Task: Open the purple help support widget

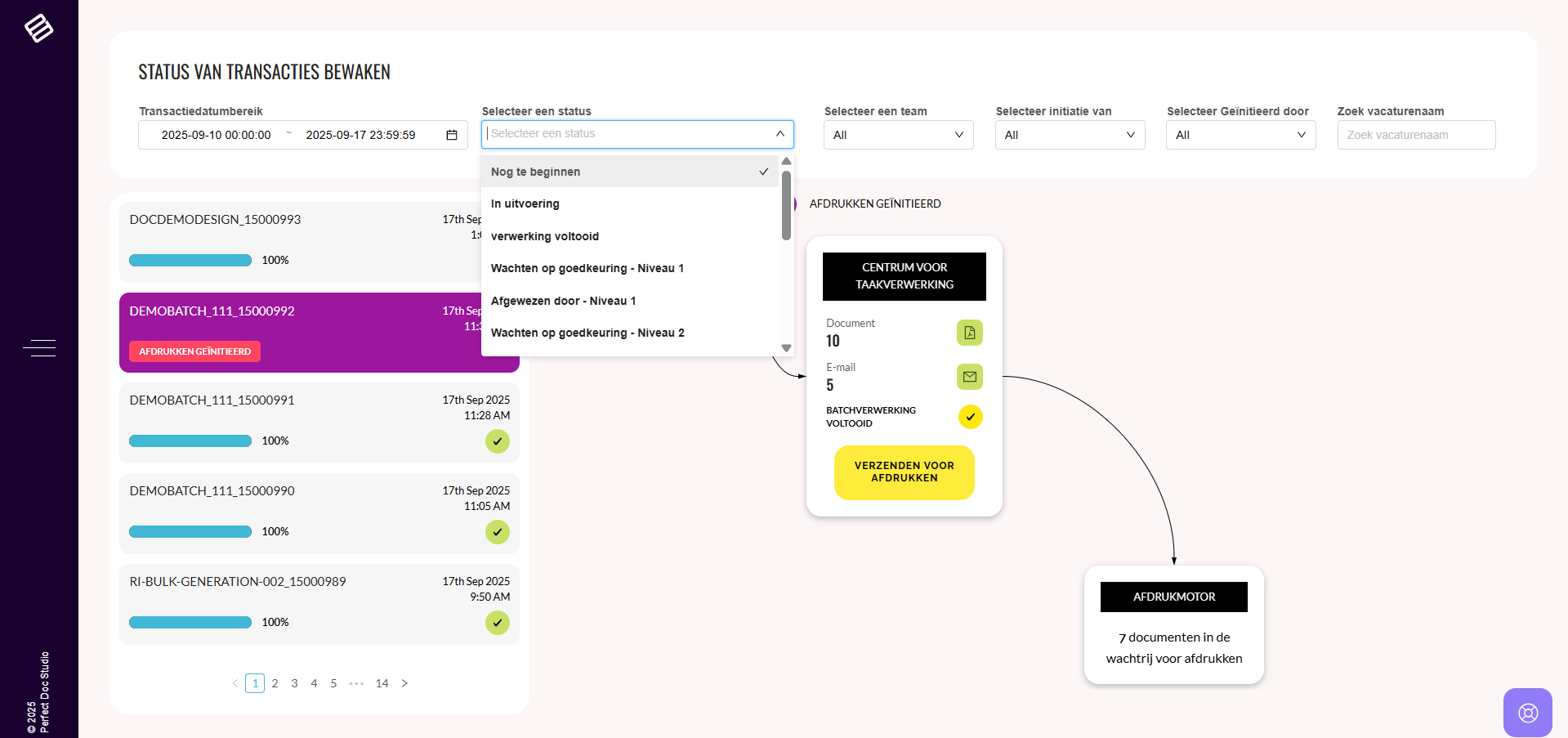Action: [x=1527, y=713]
